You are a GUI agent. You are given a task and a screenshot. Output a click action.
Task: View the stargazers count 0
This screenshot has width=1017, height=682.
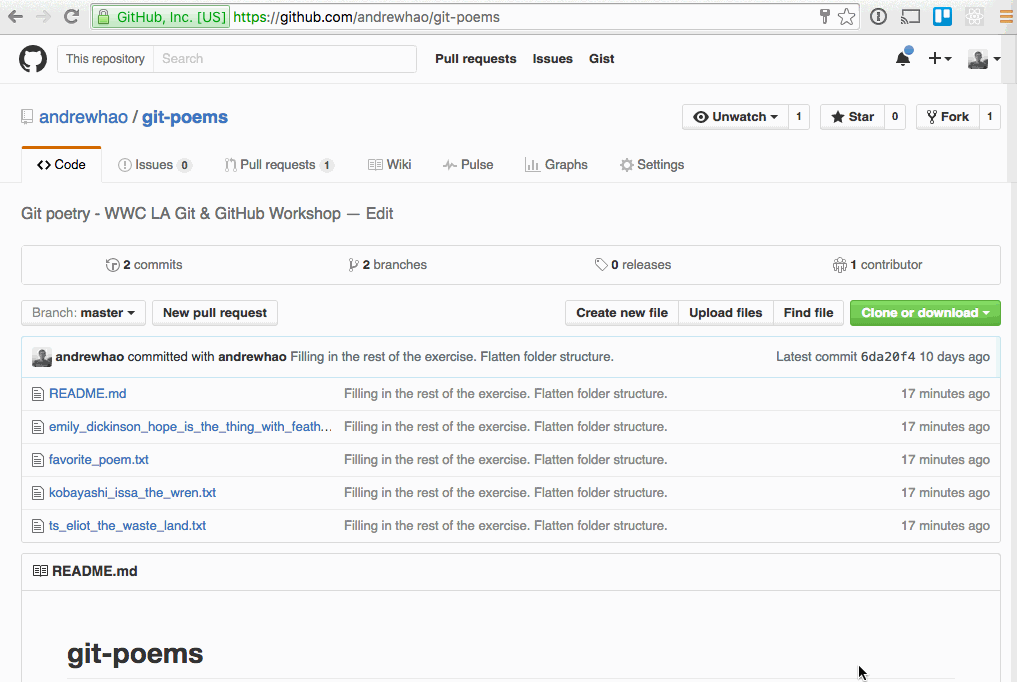tap(894, 117)
